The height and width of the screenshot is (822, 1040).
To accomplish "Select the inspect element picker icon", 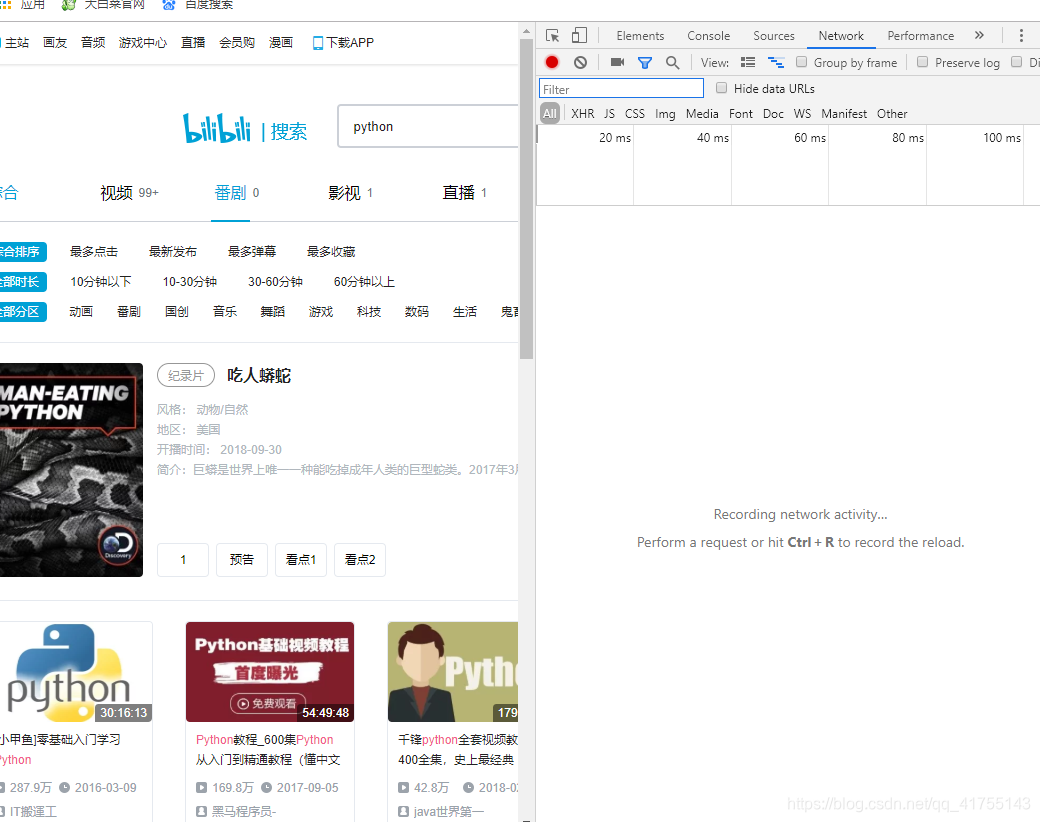I will (x=552, y=36).
